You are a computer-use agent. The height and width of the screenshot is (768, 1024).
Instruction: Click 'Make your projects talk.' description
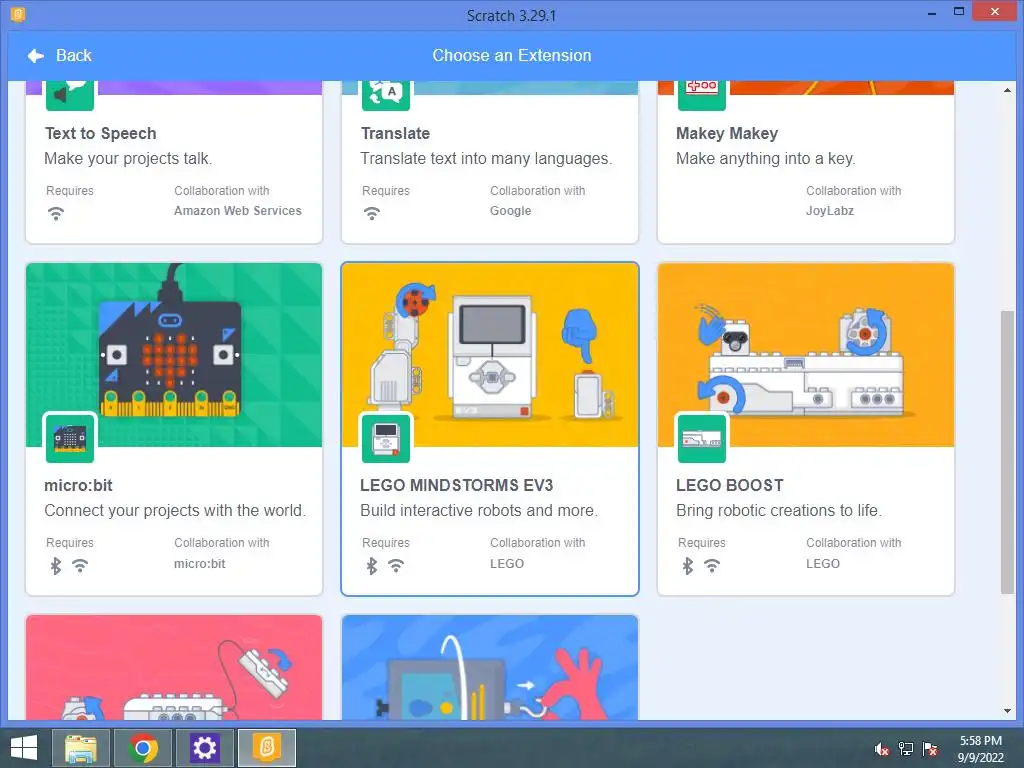point(128,159)
